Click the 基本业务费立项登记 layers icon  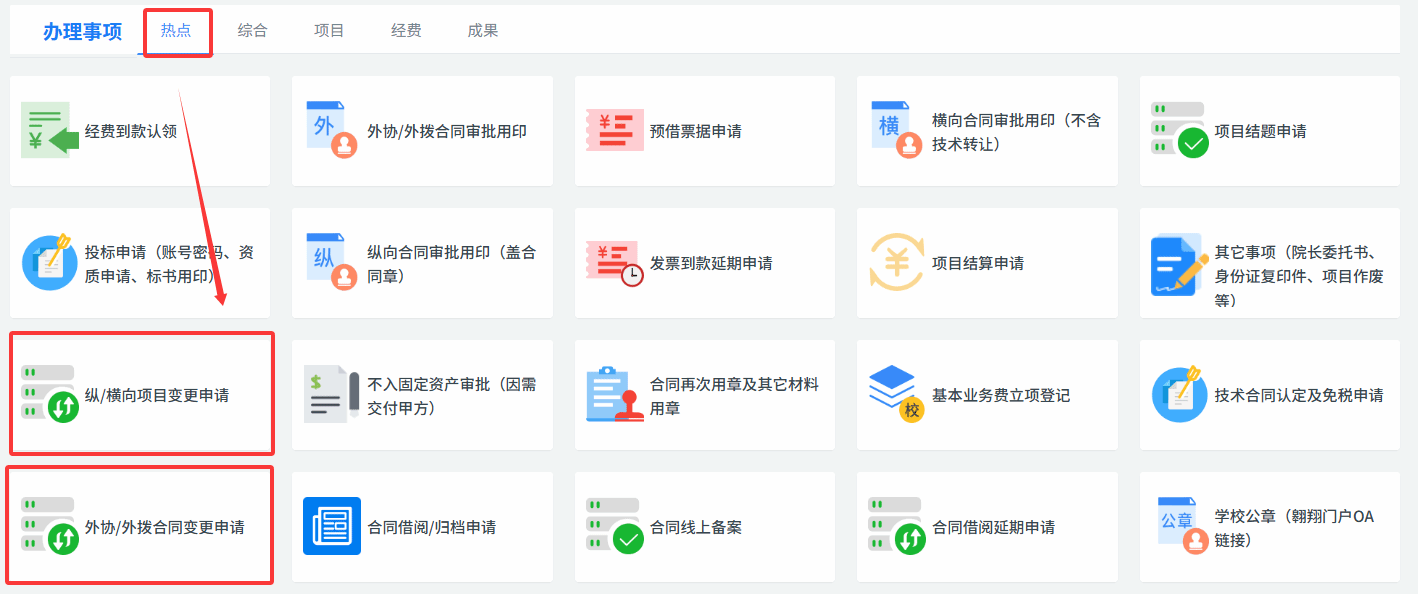coord(897,395)
